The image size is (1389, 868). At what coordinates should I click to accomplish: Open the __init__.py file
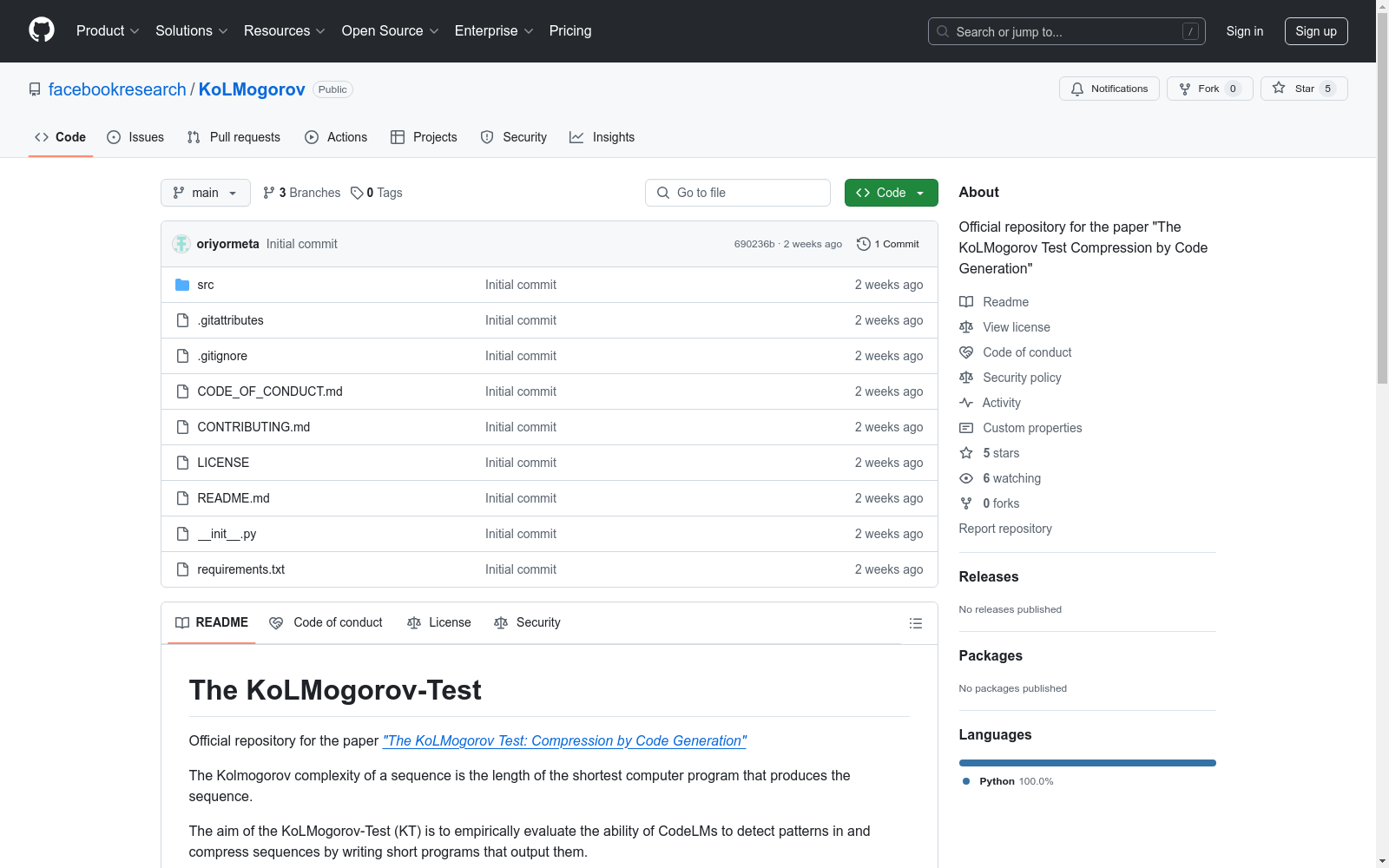point(227,534)
